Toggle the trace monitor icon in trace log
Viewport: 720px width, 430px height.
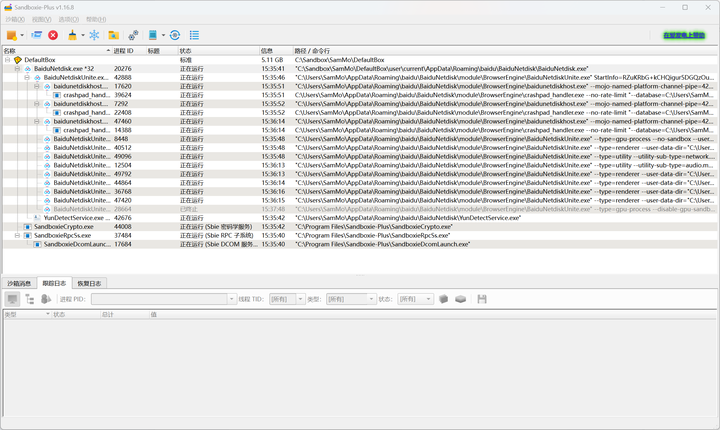[x=12, y=299]
